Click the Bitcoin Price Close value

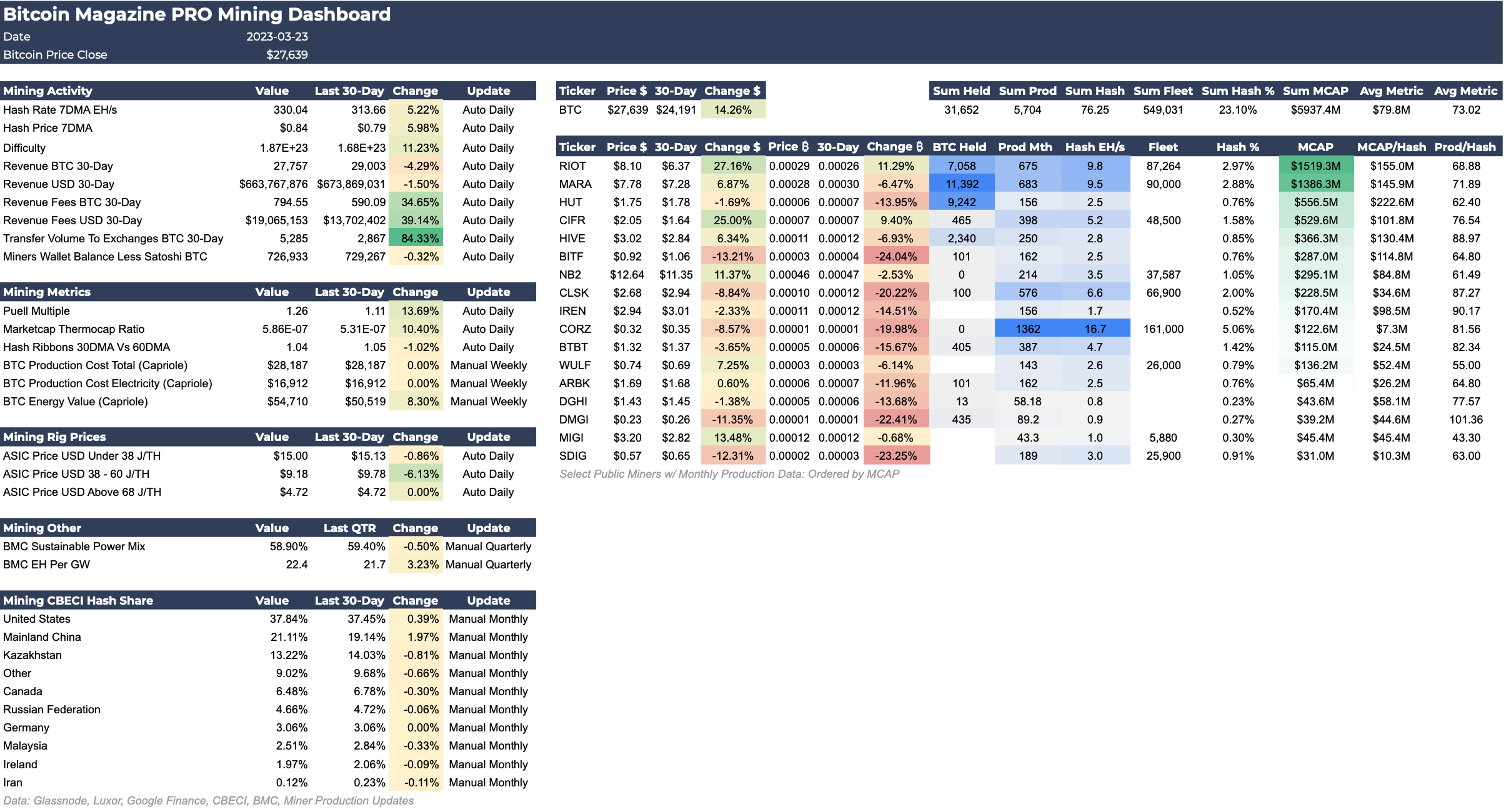tap(287, 54)
